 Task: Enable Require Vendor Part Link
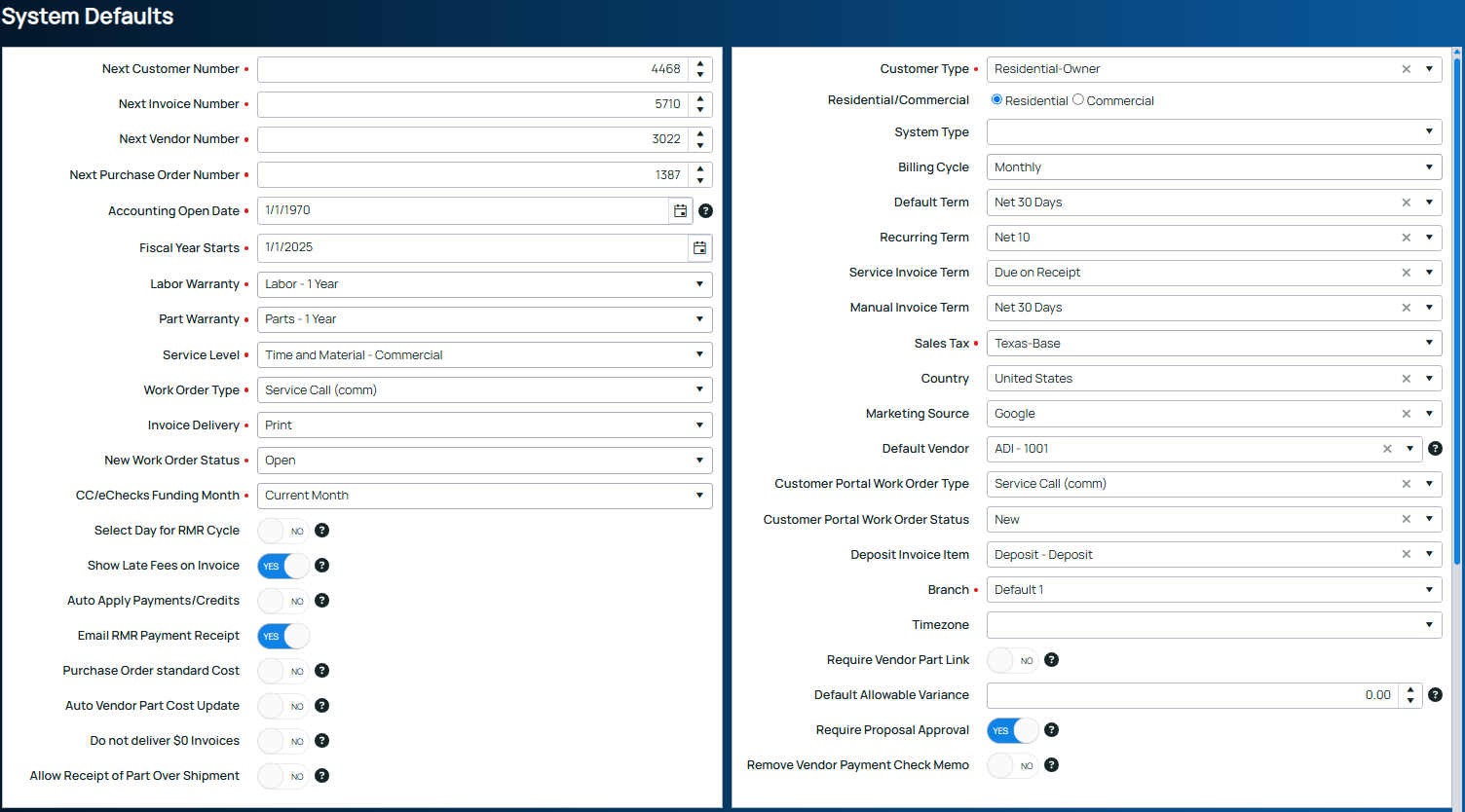click(x=1013, y=660)
